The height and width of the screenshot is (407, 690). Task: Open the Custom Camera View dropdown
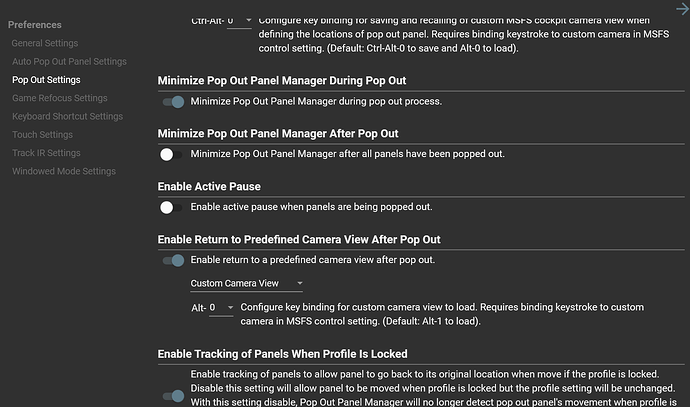246,284
